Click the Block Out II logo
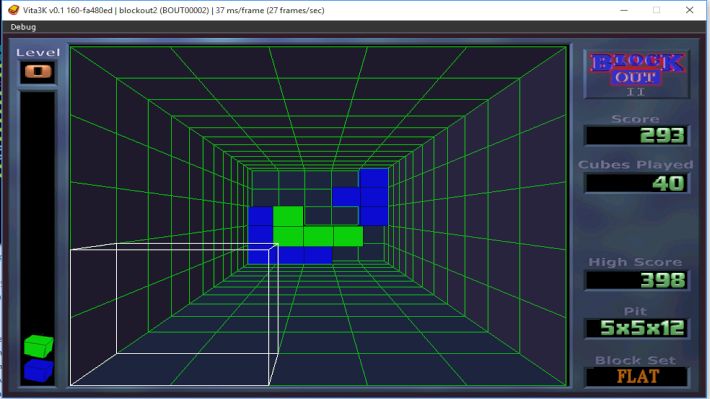Viewport: 710px width, 399px height. tap(637, 74)
